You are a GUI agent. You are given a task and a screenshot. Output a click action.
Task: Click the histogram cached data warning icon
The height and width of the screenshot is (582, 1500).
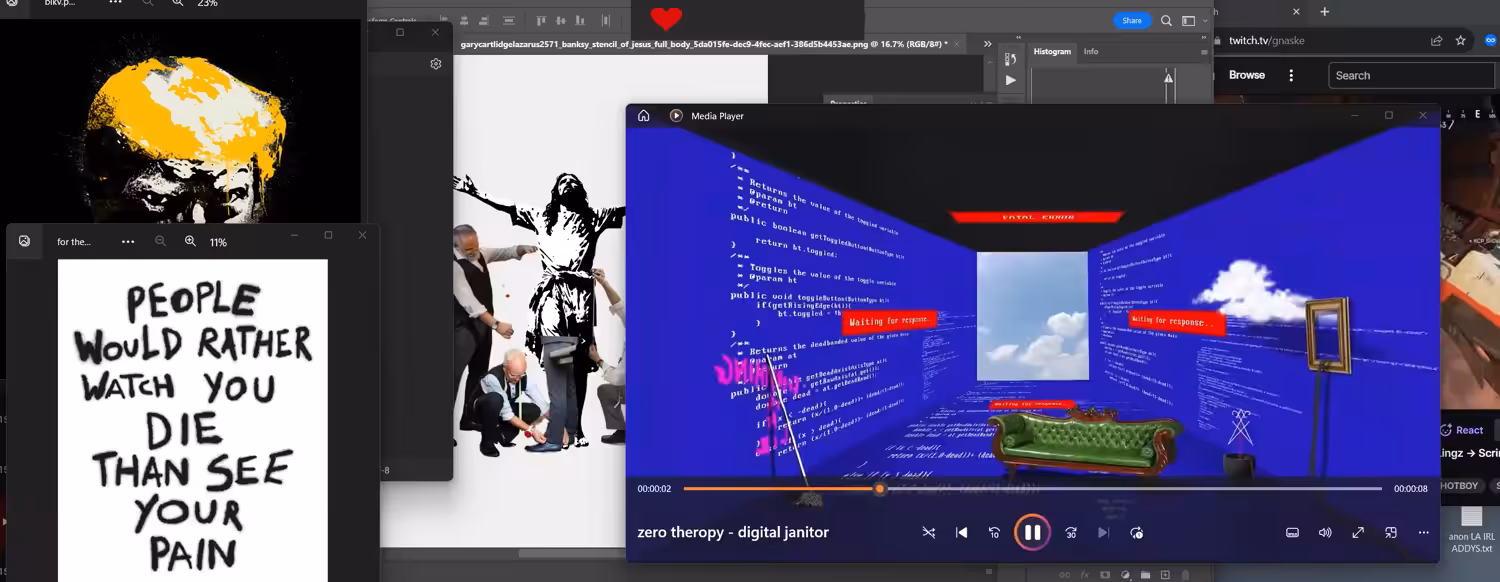pyautogui.click(x=1168, y=77)
